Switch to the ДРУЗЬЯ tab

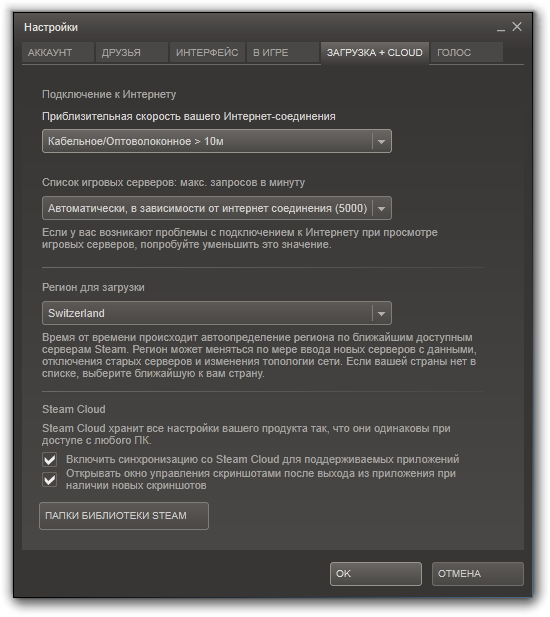132,52
